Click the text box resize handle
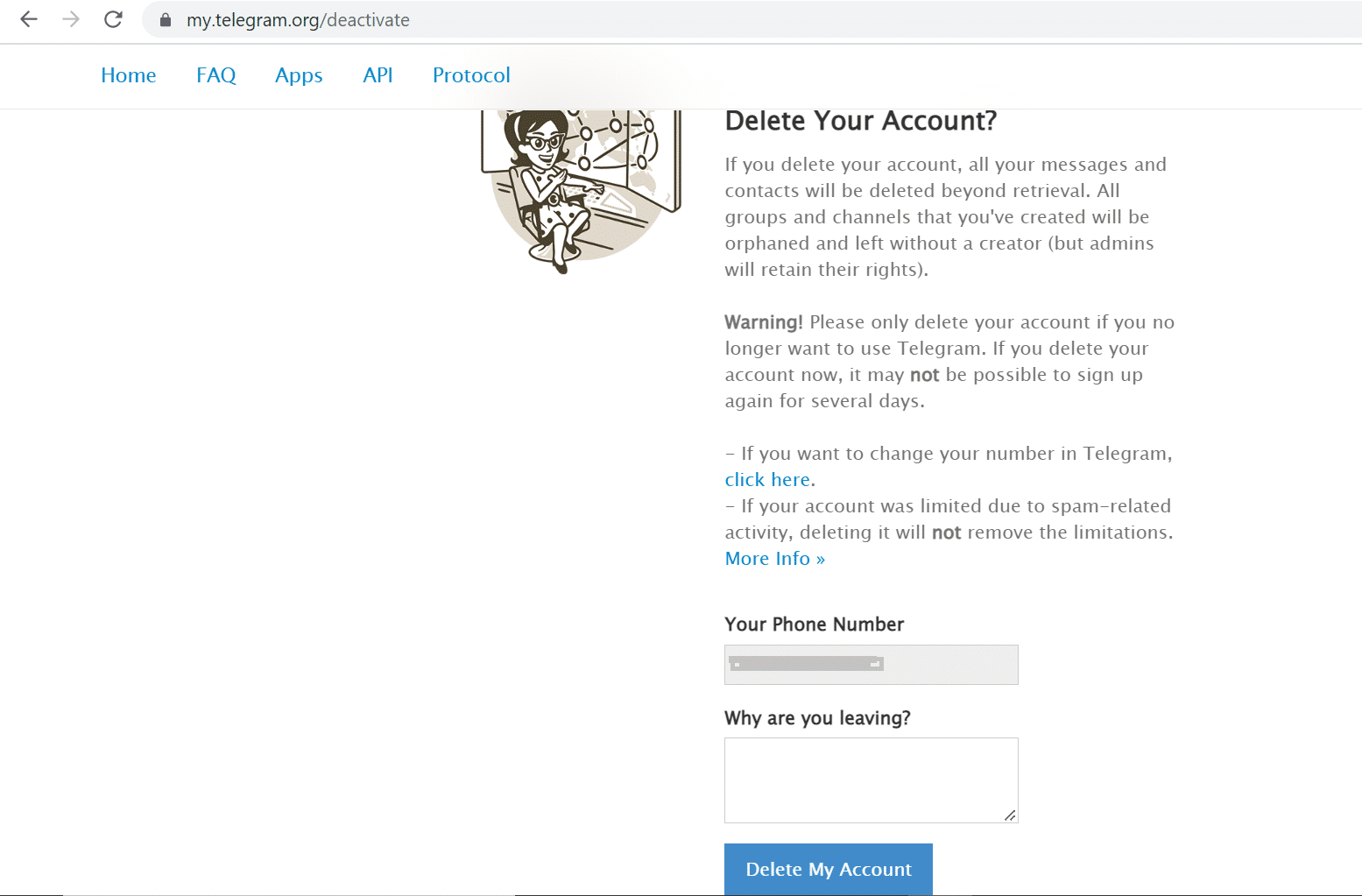Screen dimensions: 1362x896 coord(1010,815)
